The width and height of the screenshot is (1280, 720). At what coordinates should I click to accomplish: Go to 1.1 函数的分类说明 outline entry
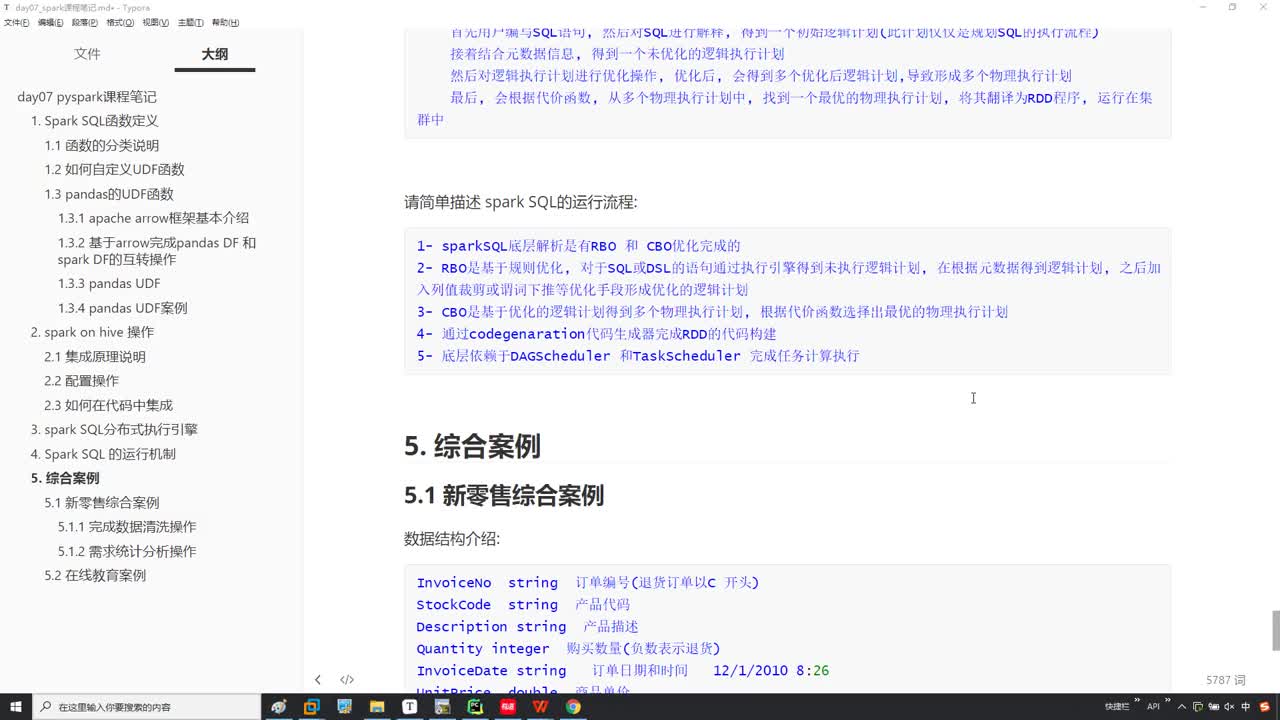click(x=102, y=145)
